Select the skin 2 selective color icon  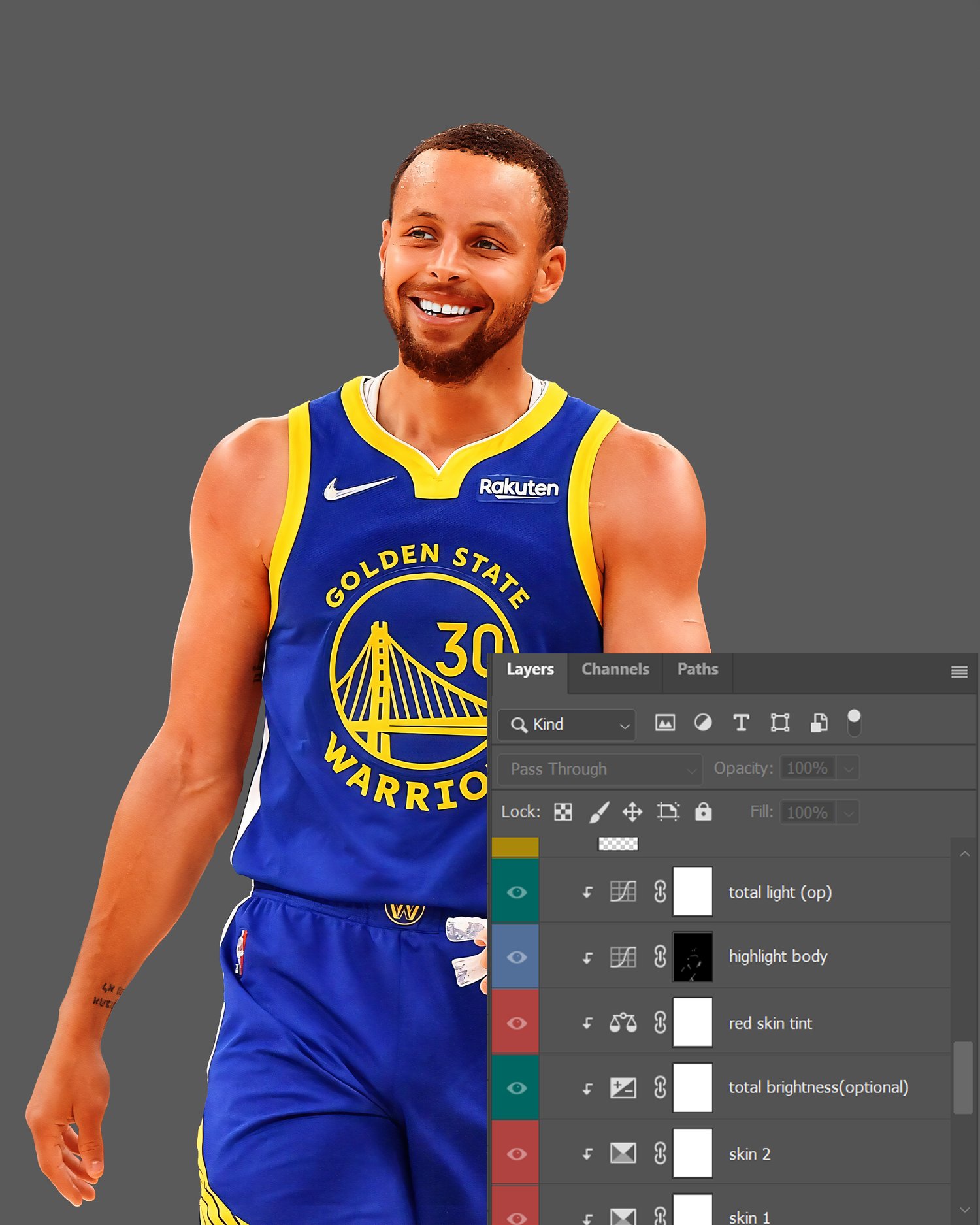pyautogui.click(x=623, y=1153)
